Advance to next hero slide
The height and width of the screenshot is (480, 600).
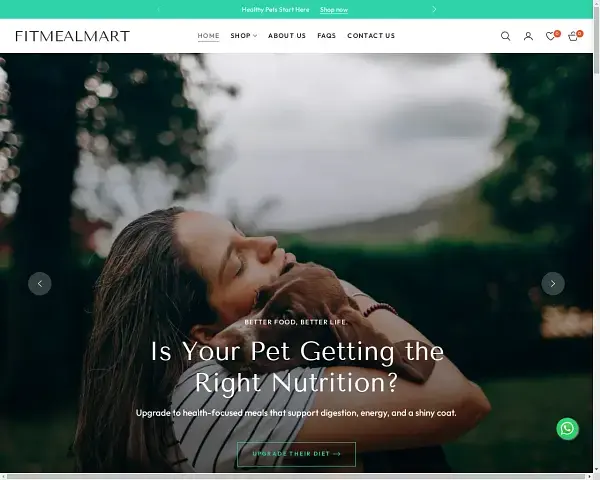tap(553, 284)
